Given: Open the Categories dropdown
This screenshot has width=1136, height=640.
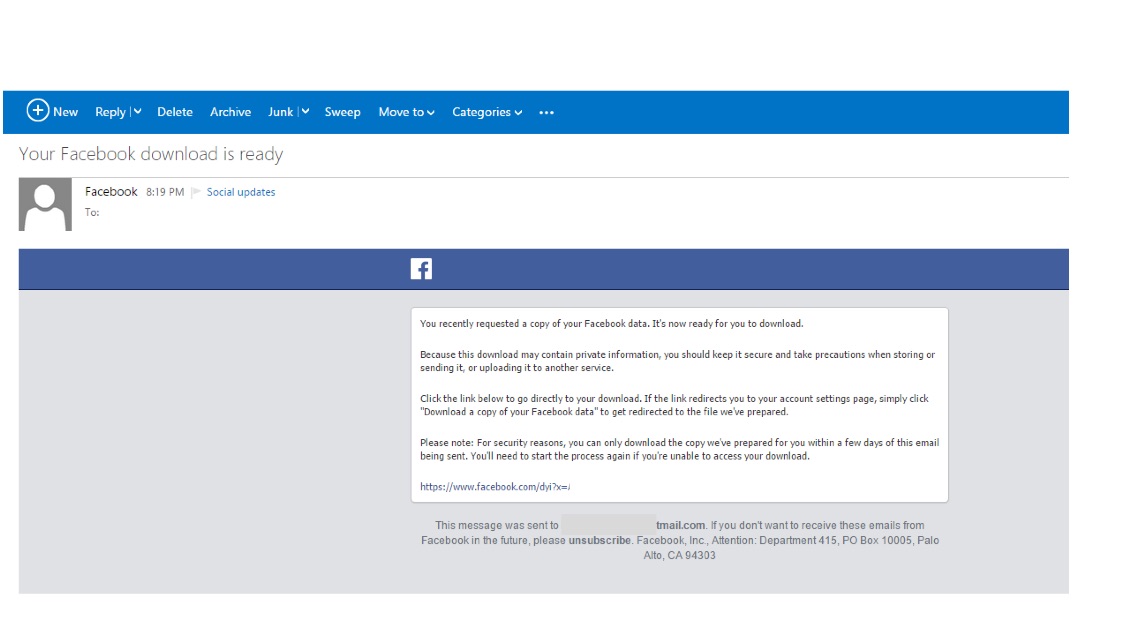Looking at the screenshot, I should click(x=487, y=112).
